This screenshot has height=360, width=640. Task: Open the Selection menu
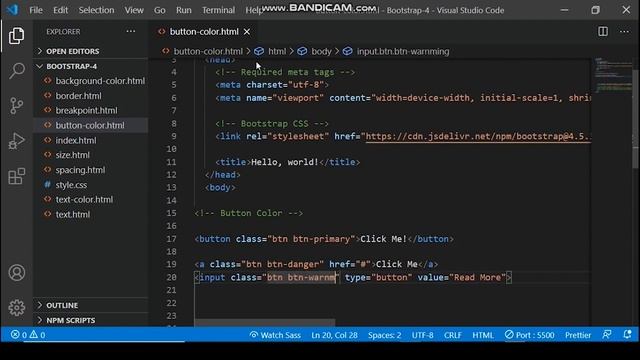click(96, 10)
